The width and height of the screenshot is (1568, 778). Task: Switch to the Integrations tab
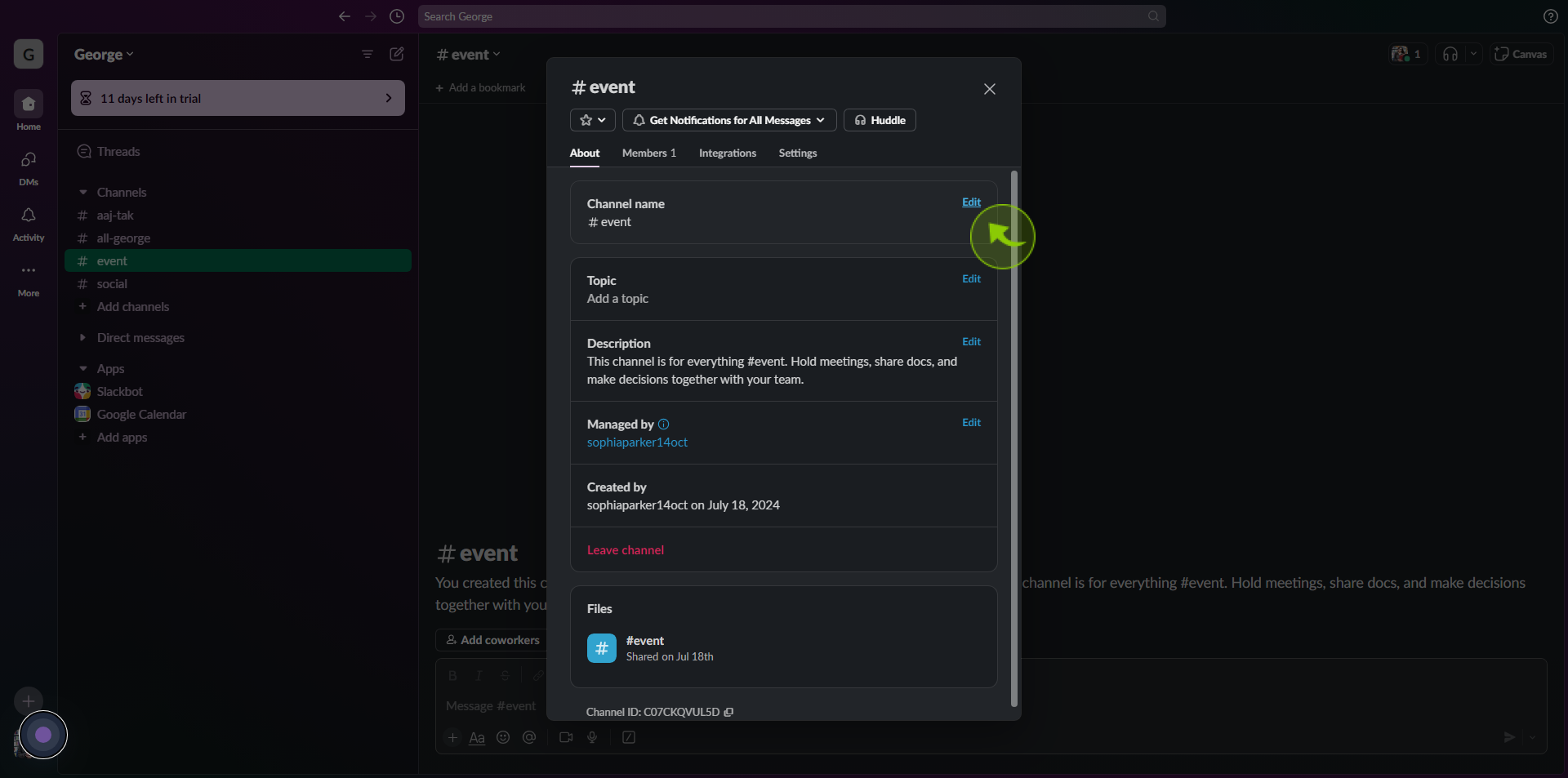[728, 153]
